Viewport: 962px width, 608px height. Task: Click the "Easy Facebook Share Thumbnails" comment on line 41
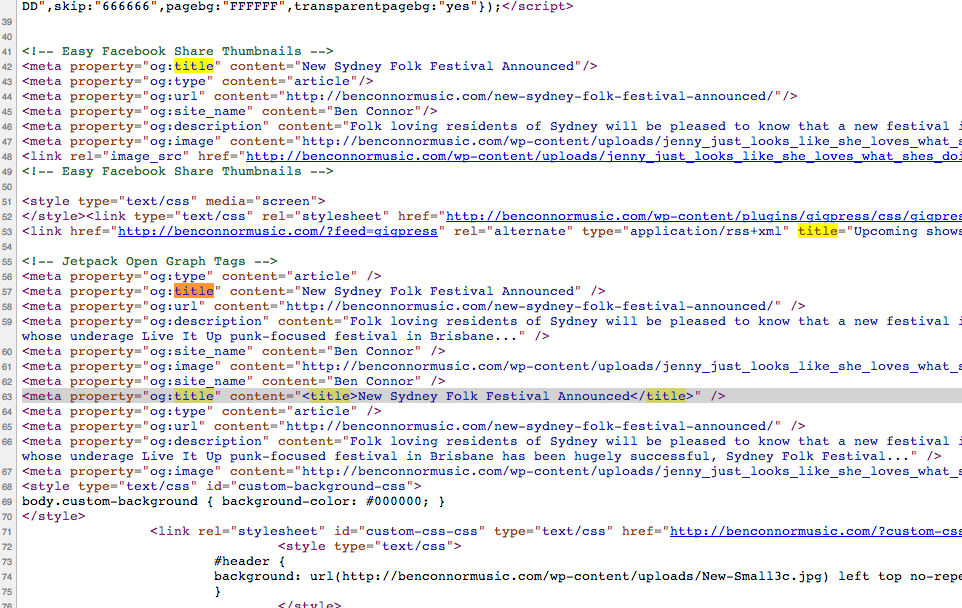[178, 52]
